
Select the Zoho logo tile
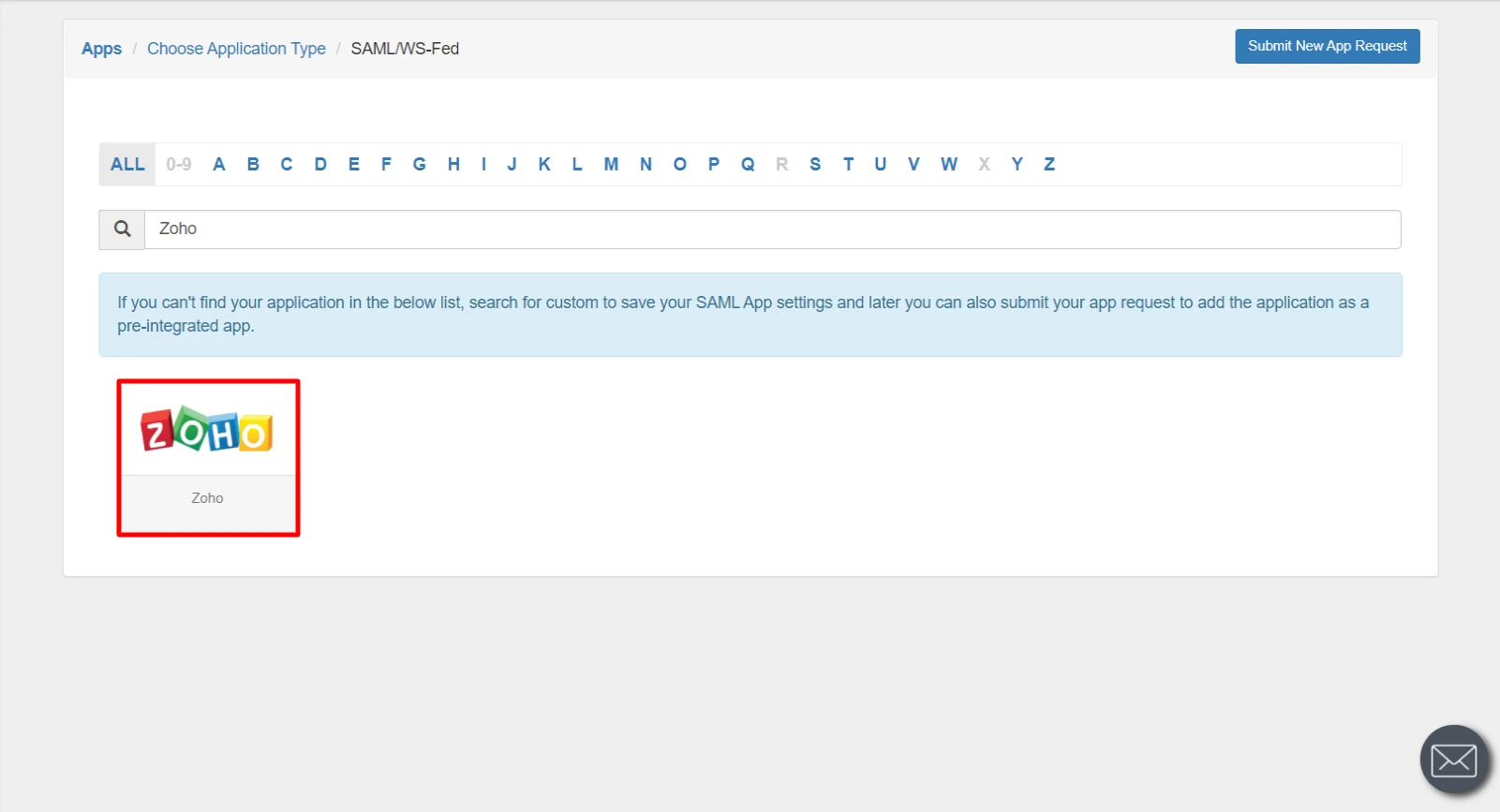207,431
